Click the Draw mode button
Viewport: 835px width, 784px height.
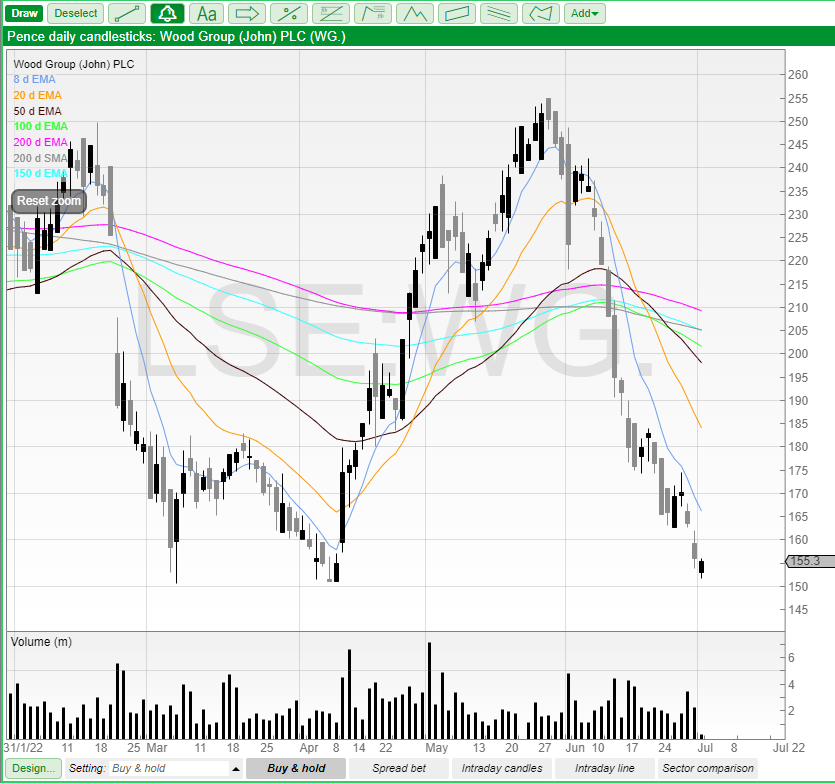coord(24,13)
